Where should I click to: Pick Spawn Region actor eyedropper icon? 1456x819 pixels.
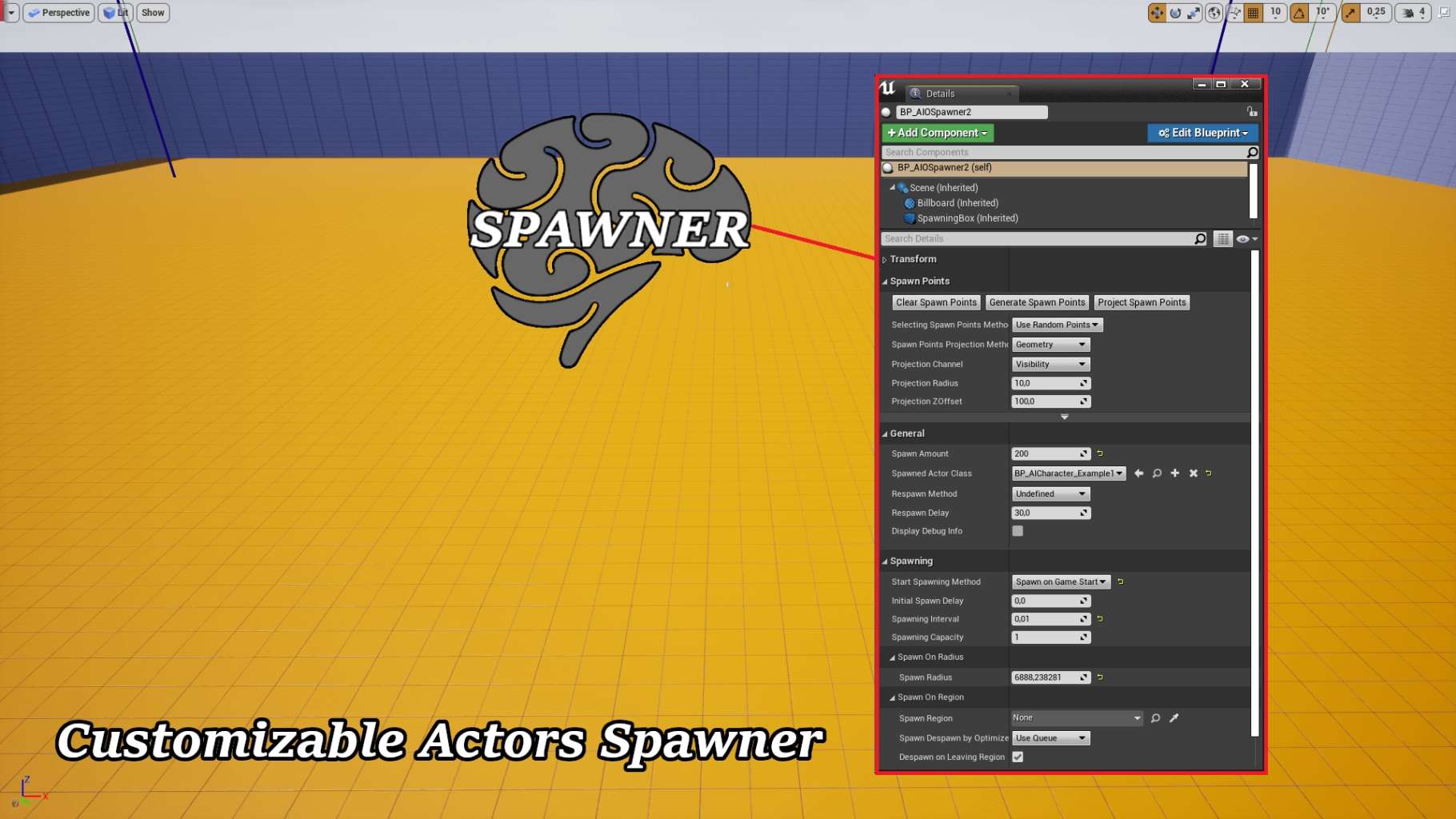point(1174,718)
